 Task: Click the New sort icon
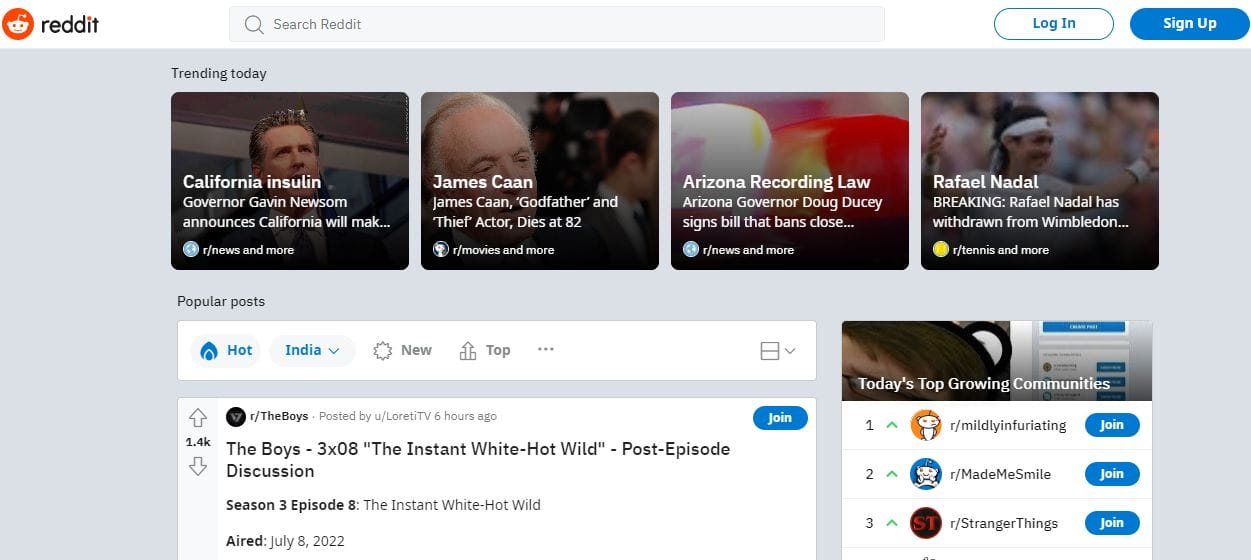[382, 351]
